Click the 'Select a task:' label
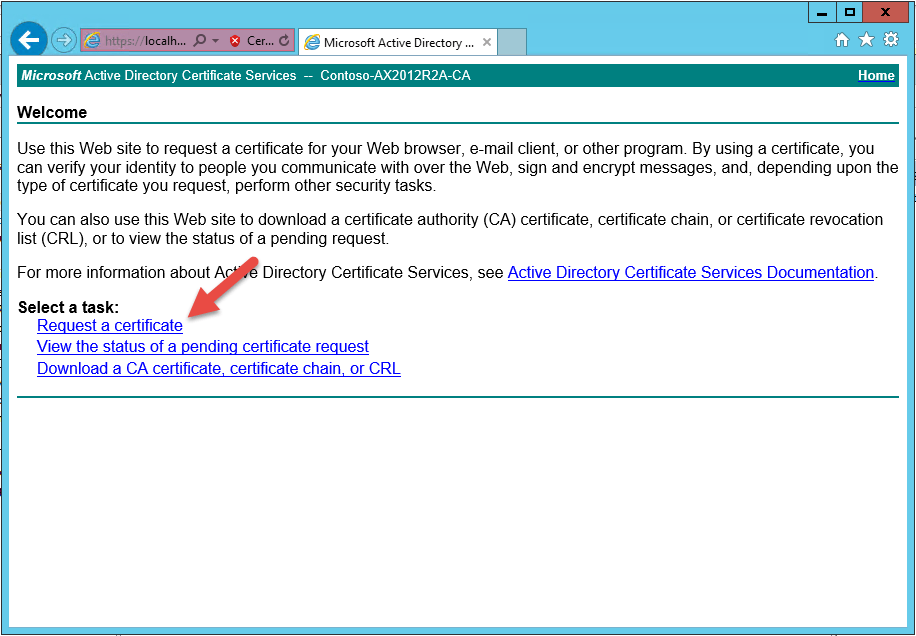 click(x=68, y=307)
